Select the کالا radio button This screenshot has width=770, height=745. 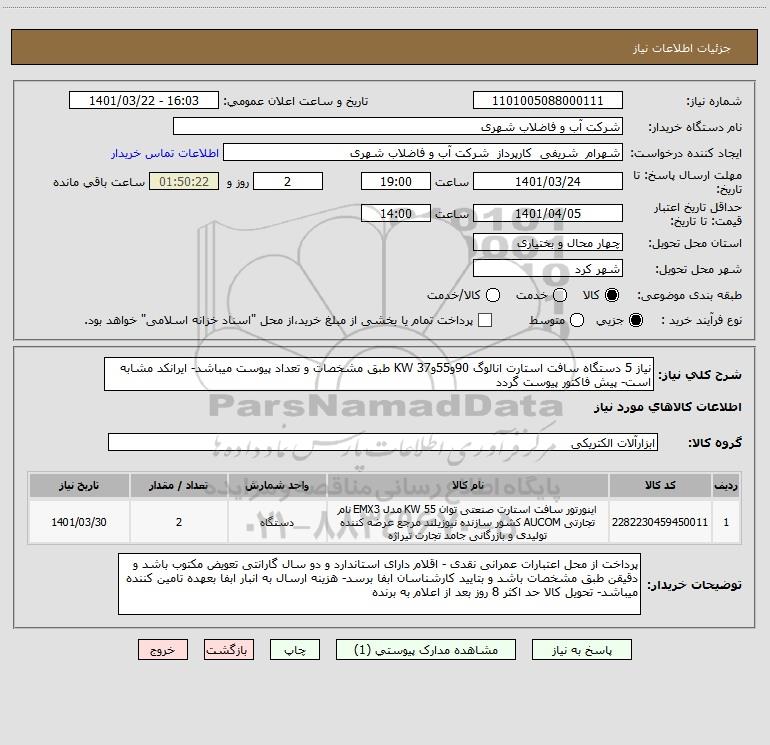click(x=612, y=295)
